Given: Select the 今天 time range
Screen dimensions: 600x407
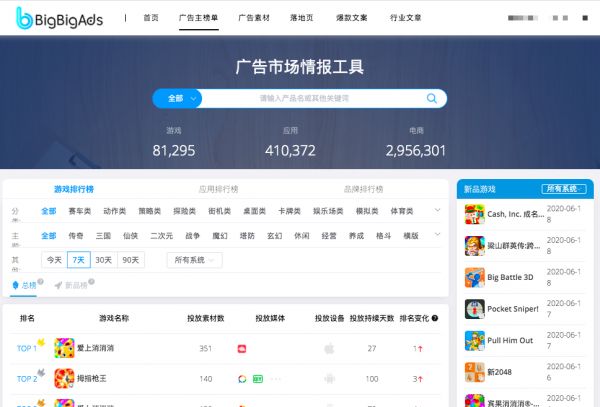Looking at the screenshot, I should pyautogui.click(x=54, y=260).
